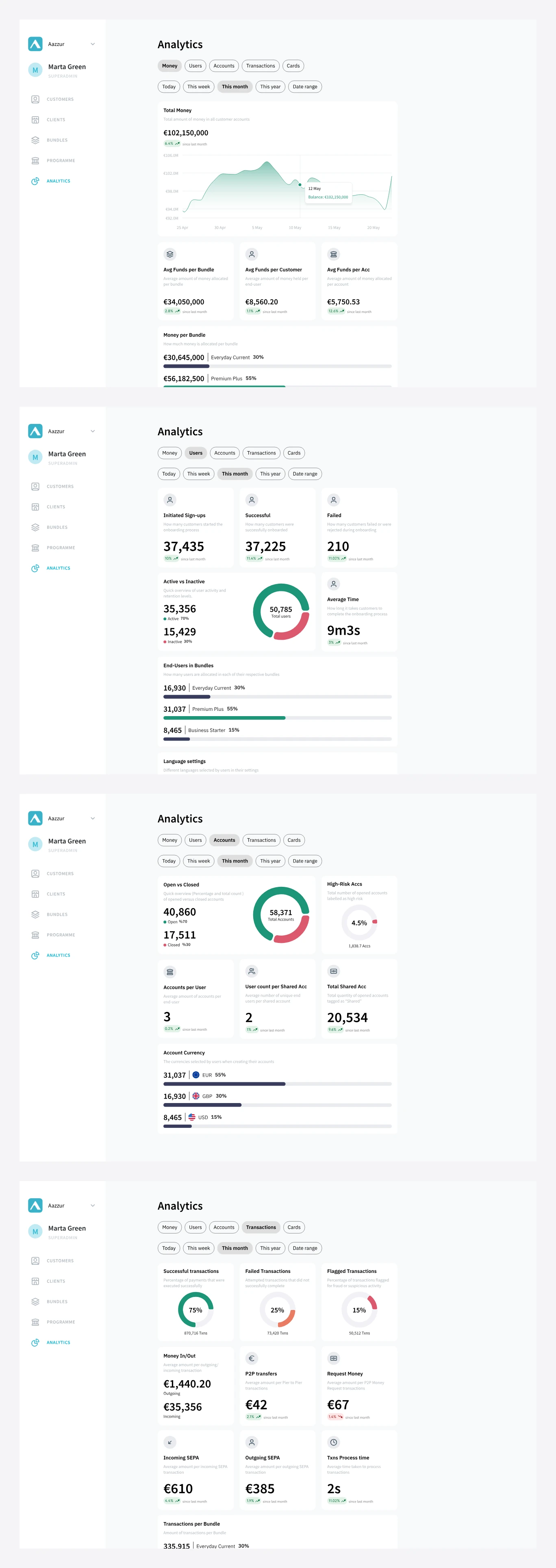Click the icon above Request Money
556x1568 pixels.
(334, 1359)
